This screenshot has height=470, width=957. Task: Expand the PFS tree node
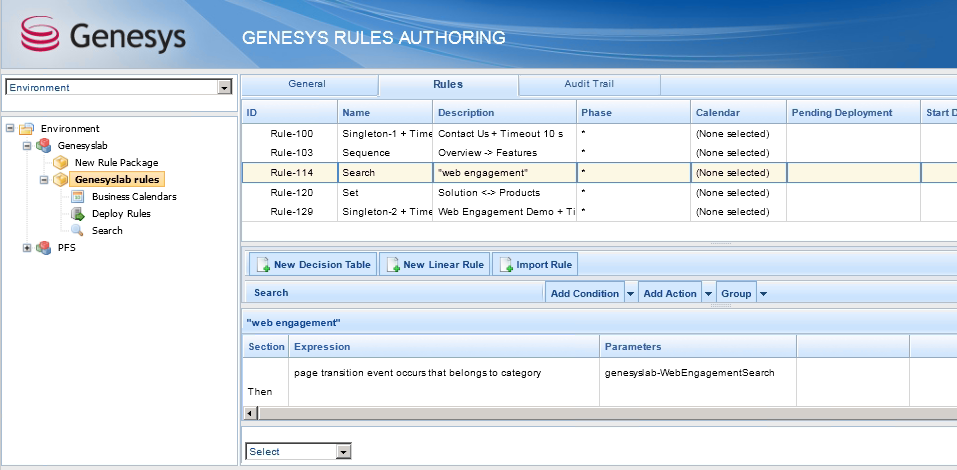click(x=27, y=248)
